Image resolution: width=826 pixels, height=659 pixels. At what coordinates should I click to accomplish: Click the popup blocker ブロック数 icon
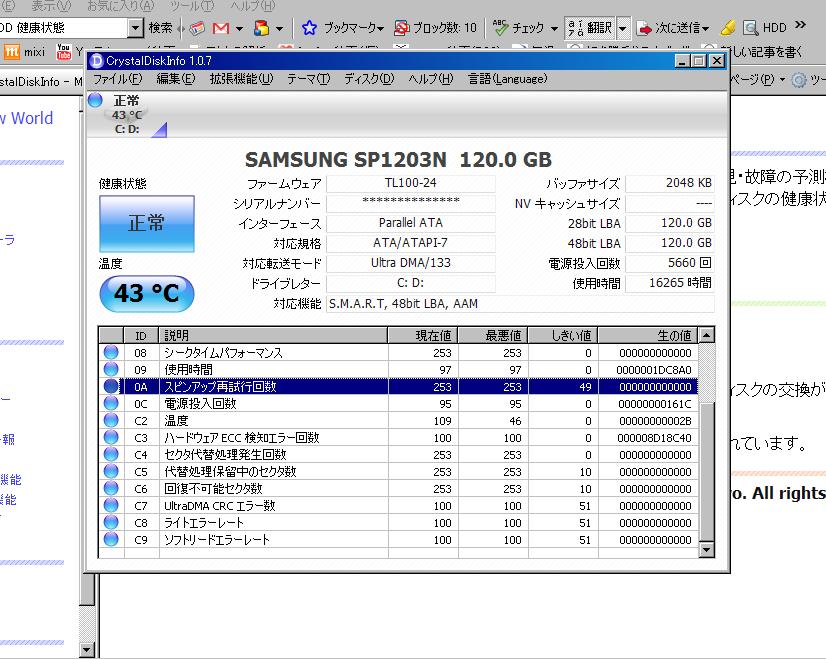tap(401, 28)
